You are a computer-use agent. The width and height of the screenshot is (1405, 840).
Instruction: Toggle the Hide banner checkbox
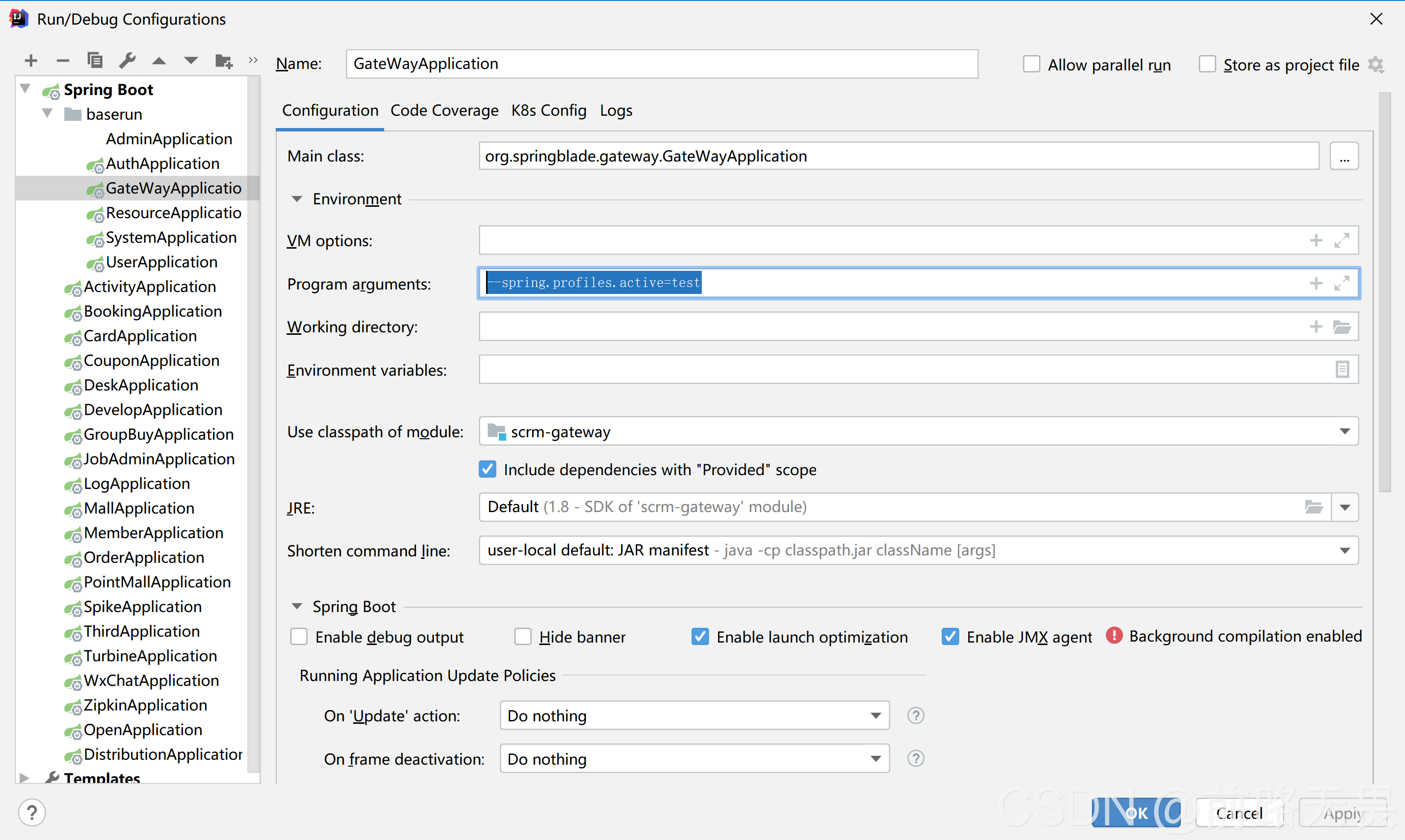(523, 637)
